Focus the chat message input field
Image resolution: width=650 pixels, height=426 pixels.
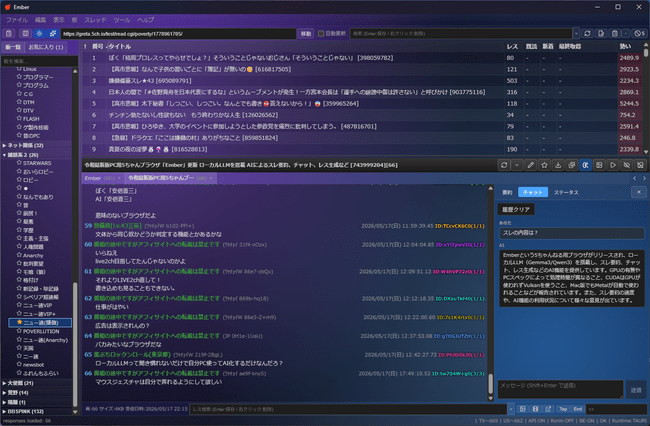point(560,390)
